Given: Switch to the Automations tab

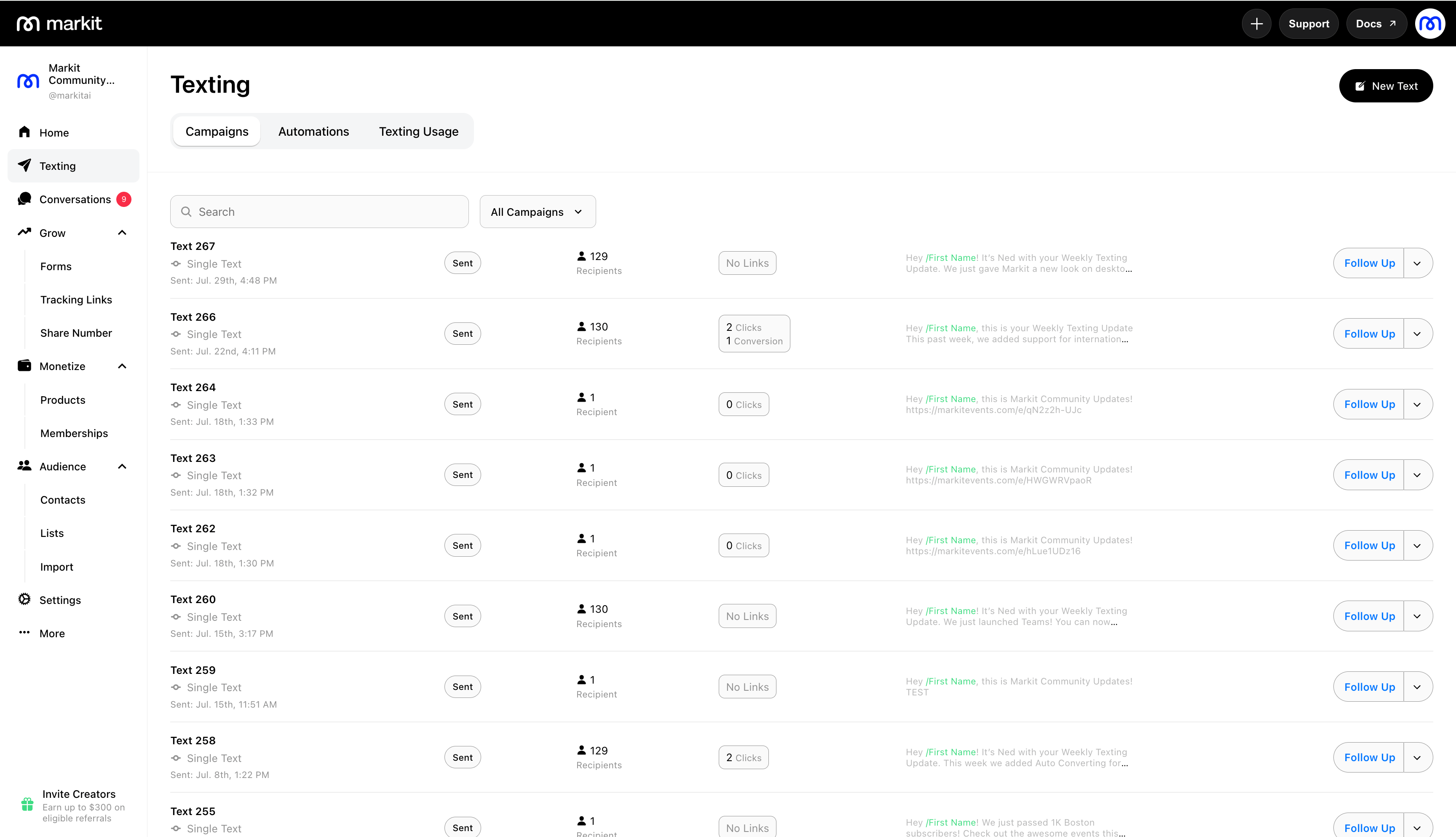Looking at the screenshot, I should pyautogui.click(x=313, y=131).
